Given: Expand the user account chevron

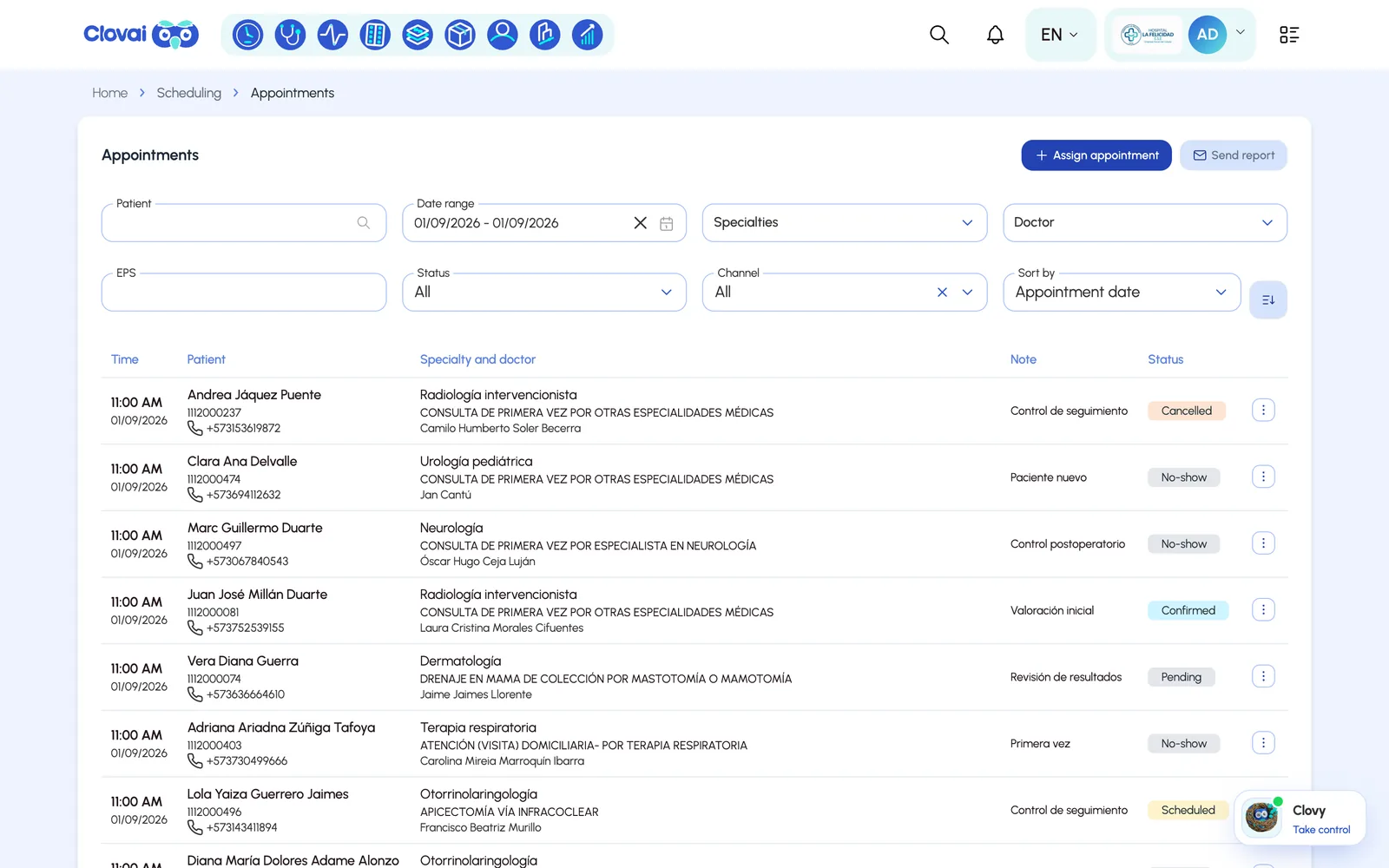Looking at the screenshot, I should (1241, 32).
